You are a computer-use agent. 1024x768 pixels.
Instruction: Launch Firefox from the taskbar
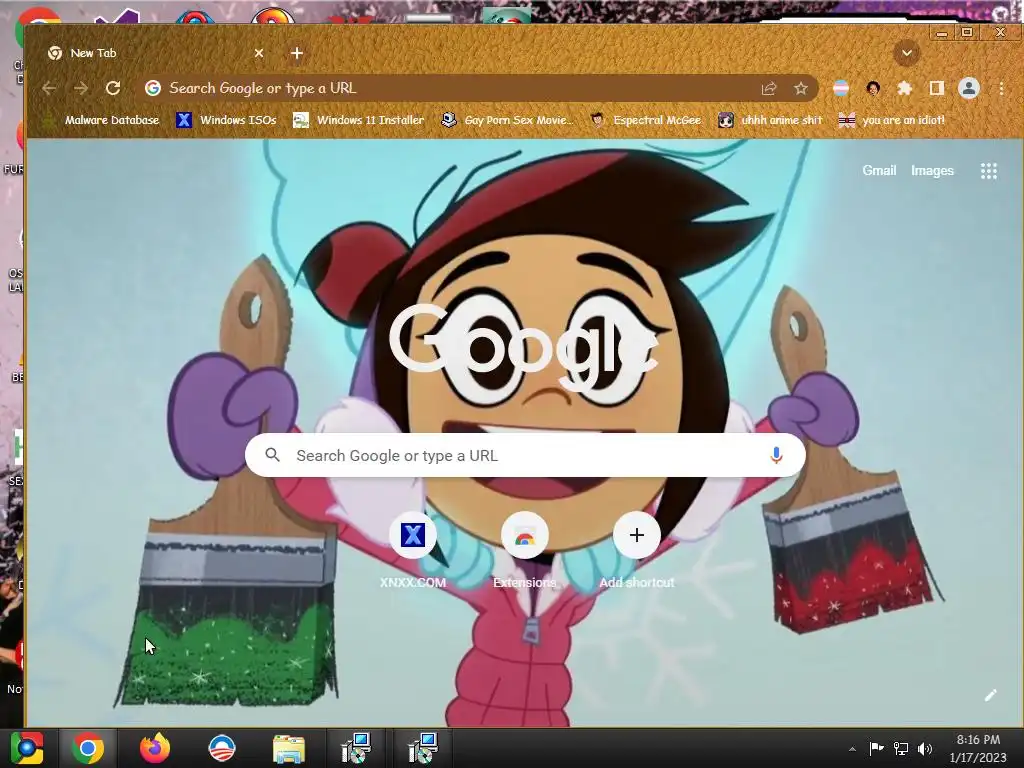(x=155, y=748)
